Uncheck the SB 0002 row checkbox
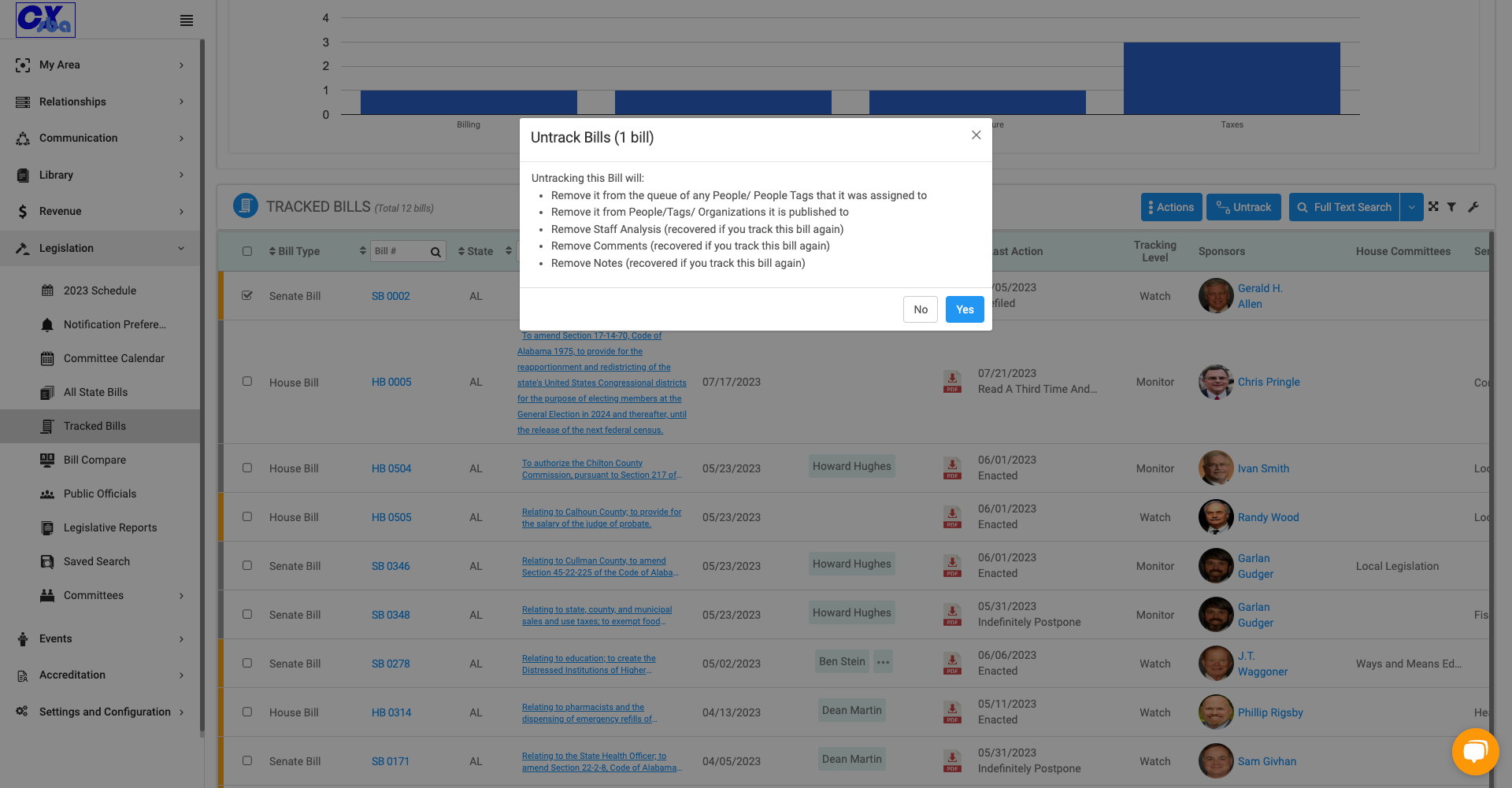The height and width of the screenshot is (788, 1512). coord(247,295)
